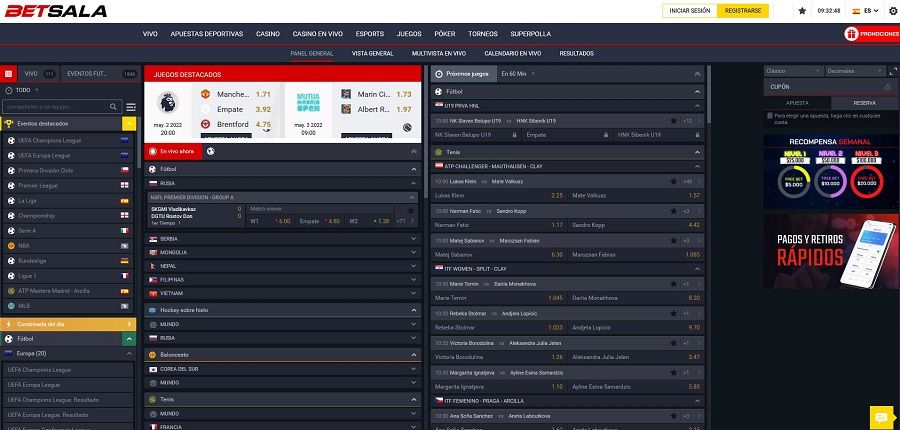Click the Próximos juegos panel scrollbar
This screenshot has width=900, height=430.
click(709, 94)
